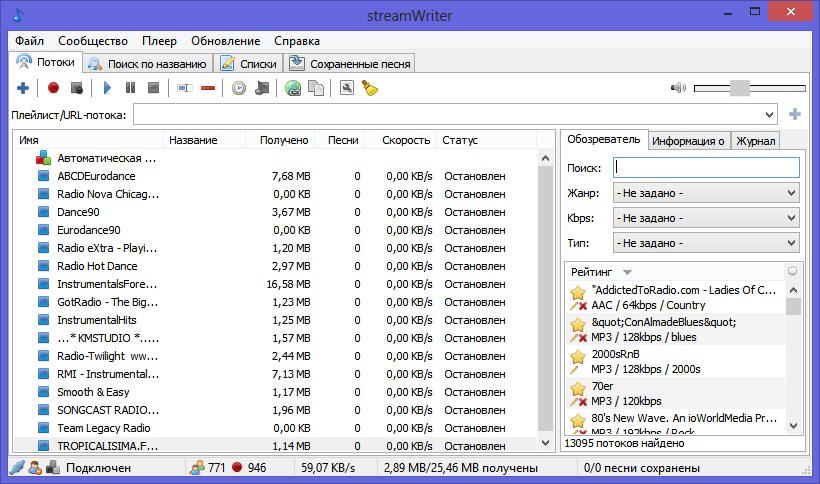This screenshot has height=484, width=820.
Task: Open the Плейлист/URL-потока dropdown arrow
Action: pyautogui.click(x=769, y=114)
